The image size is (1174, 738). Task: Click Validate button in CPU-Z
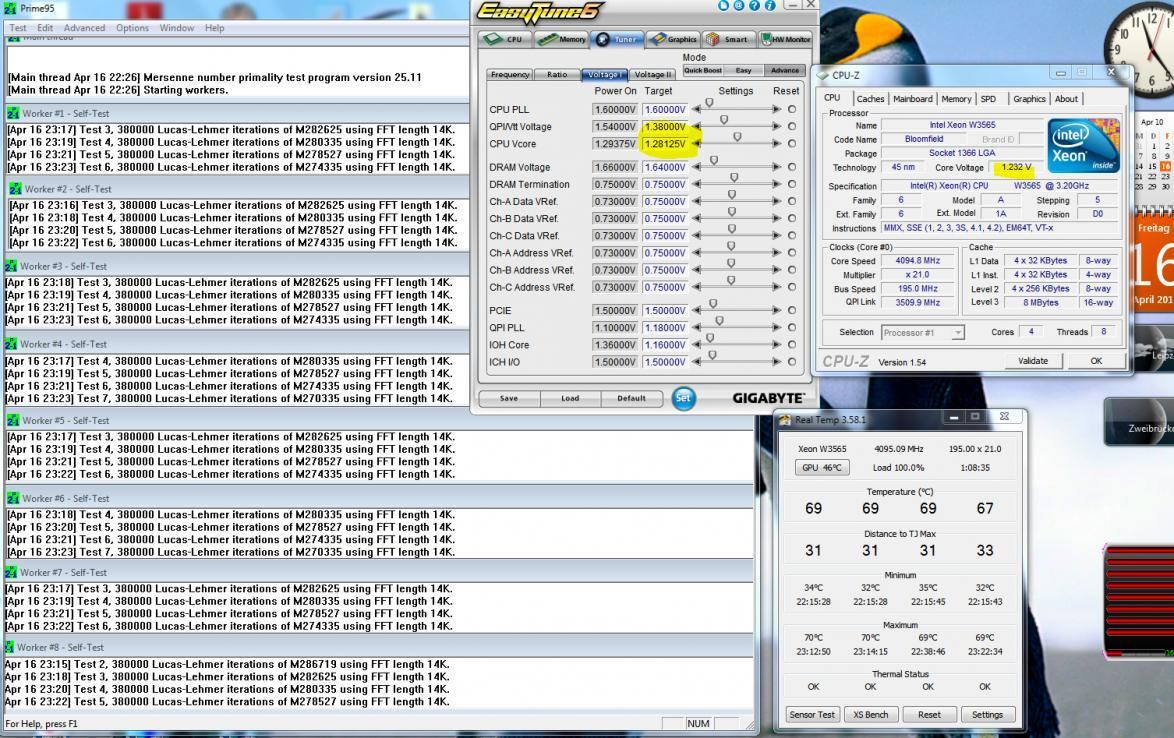(1032, 361)
